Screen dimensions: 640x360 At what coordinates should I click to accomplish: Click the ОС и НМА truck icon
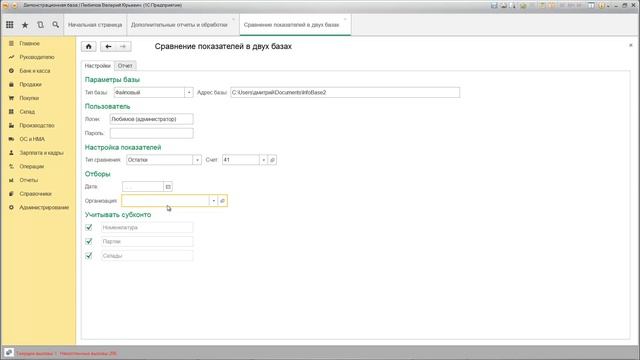tap(11, 139)
